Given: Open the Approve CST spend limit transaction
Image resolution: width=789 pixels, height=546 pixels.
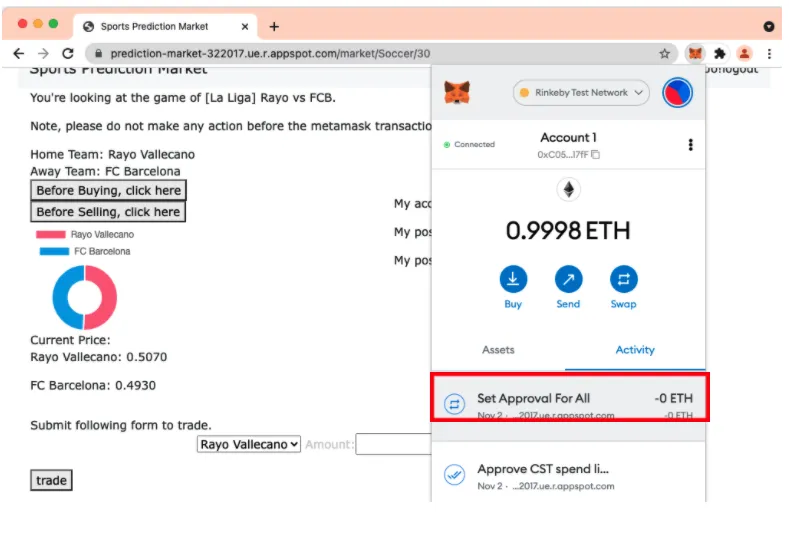Looking at the screenshot, I should click(x=569, y=472).
